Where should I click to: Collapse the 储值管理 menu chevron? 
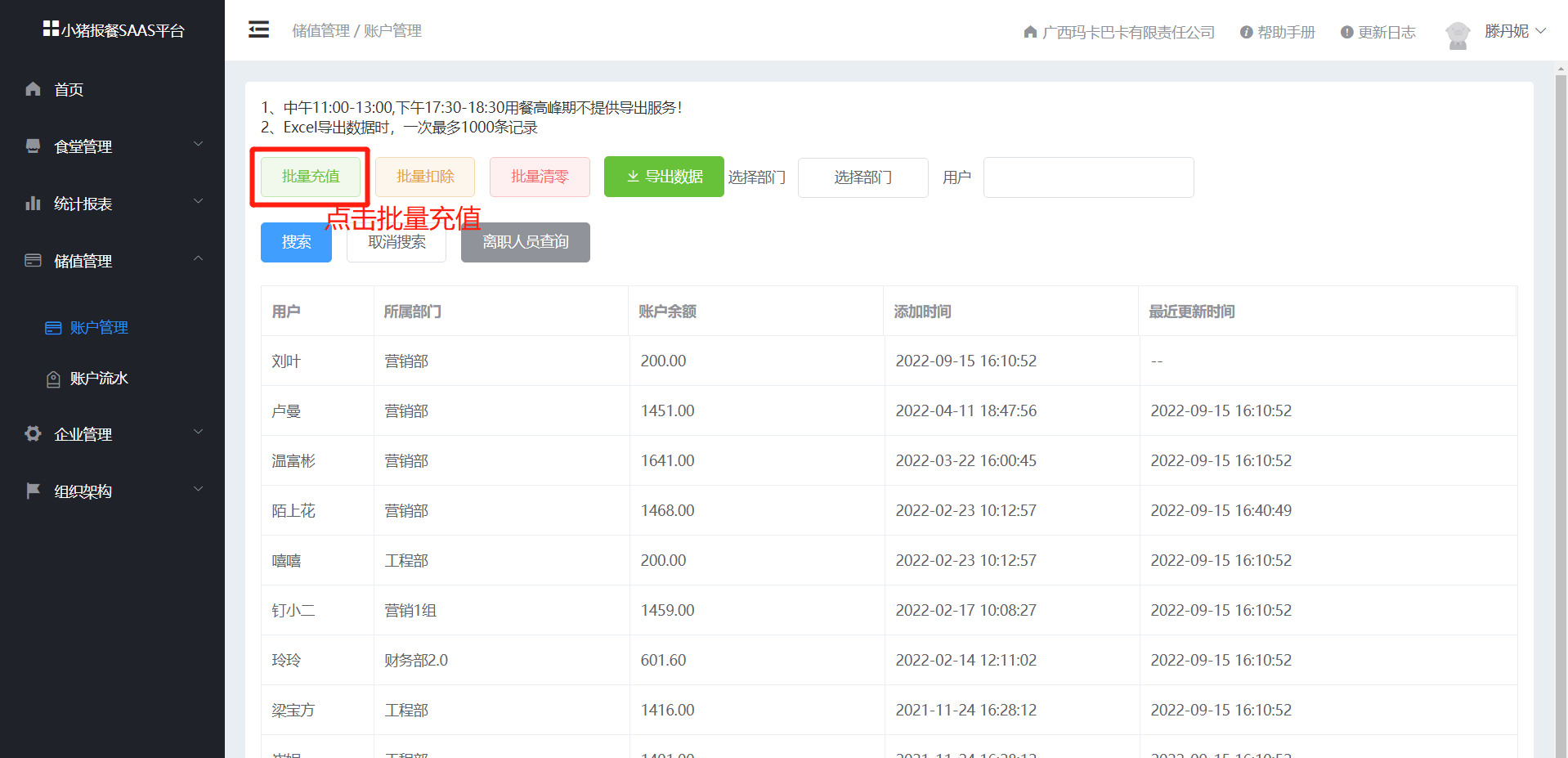[x=198, y=258]
